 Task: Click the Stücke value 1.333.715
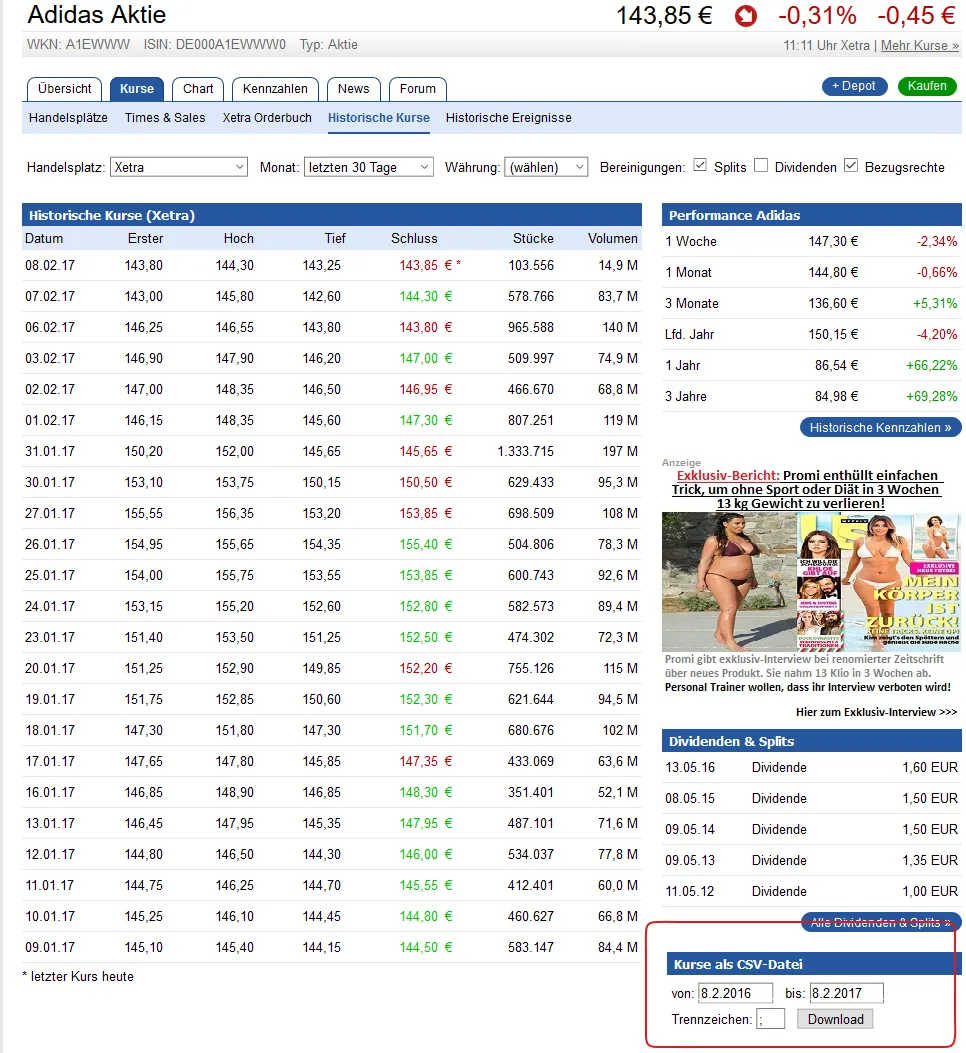pos(525,451)
